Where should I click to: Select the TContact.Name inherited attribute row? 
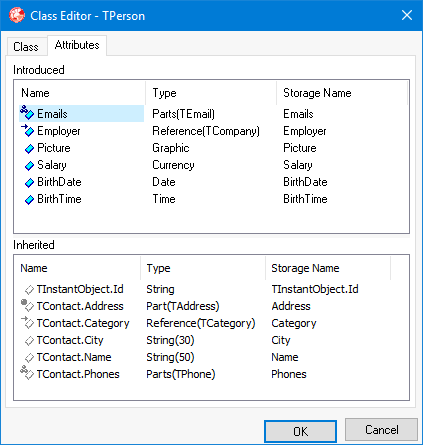(211, 357)
